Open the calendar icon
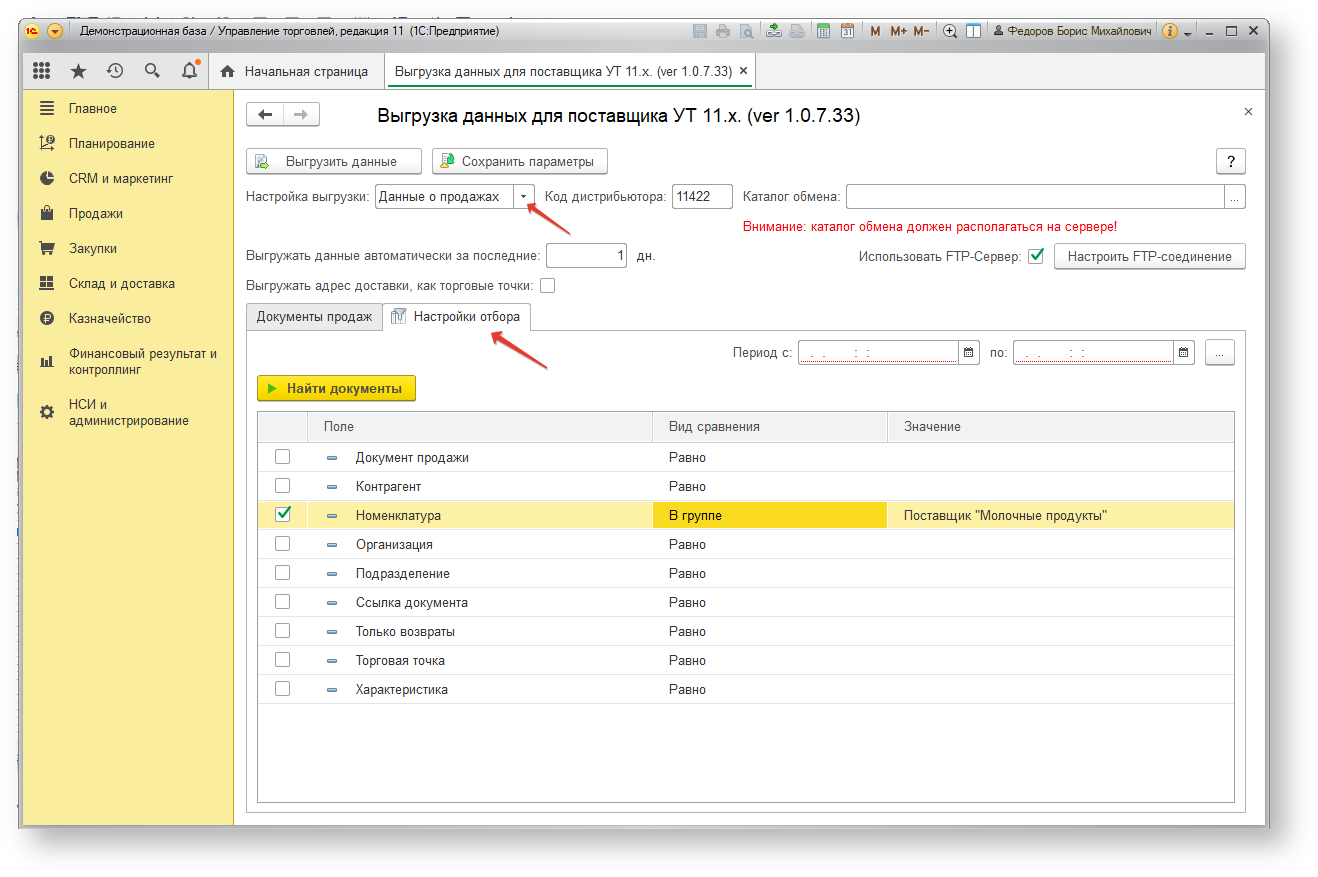 coord(847,31)
